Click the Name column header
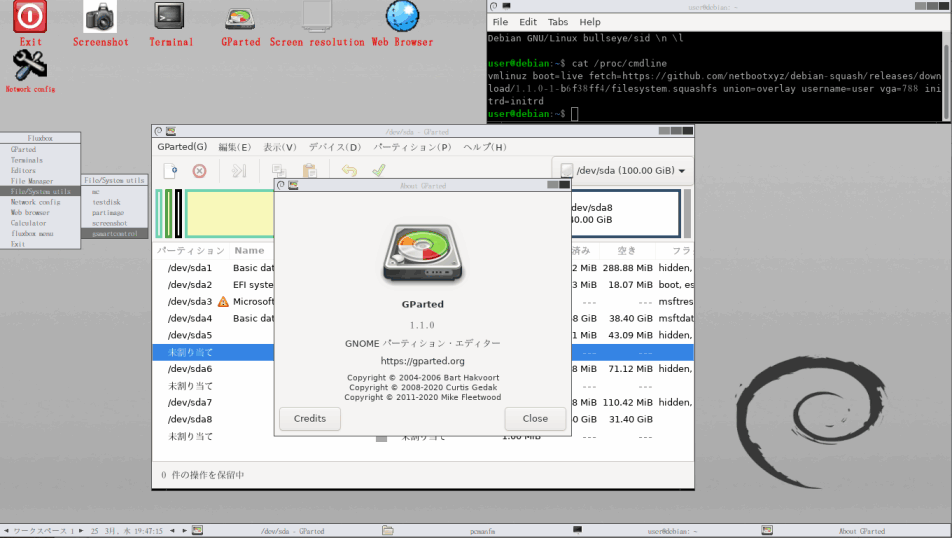The image size is (952, 538). pyautogui.click(x=250, y=250)
